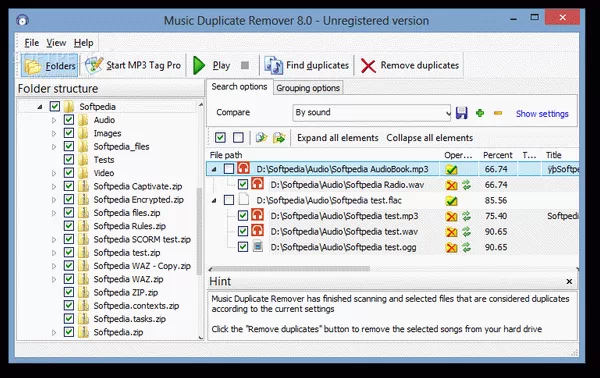Launch Start MP3 Tag Pro
This screenshot has height=378, width=600.
(133, 65)
